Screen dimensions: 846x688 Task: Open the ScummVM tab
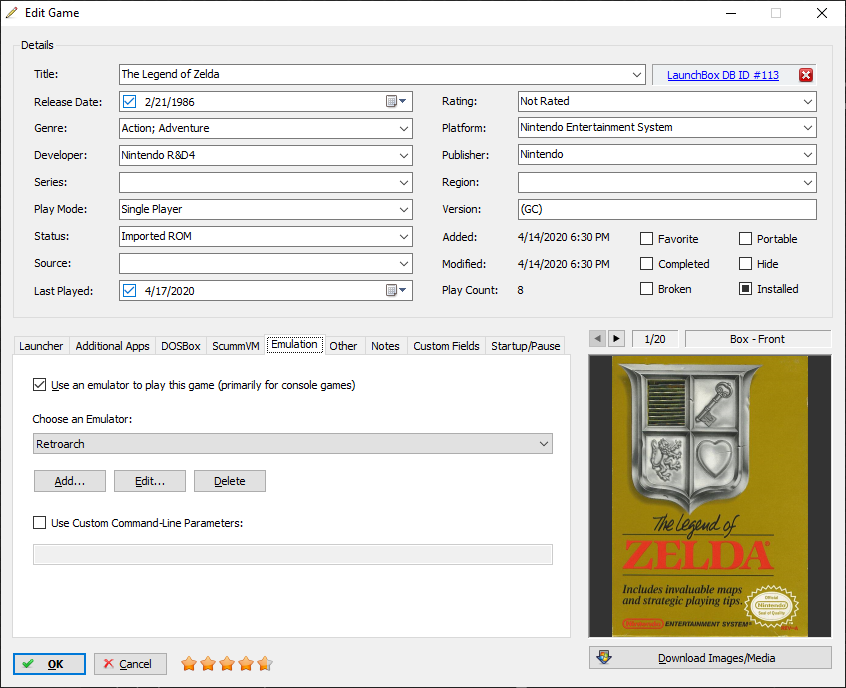tap(236, 346)
